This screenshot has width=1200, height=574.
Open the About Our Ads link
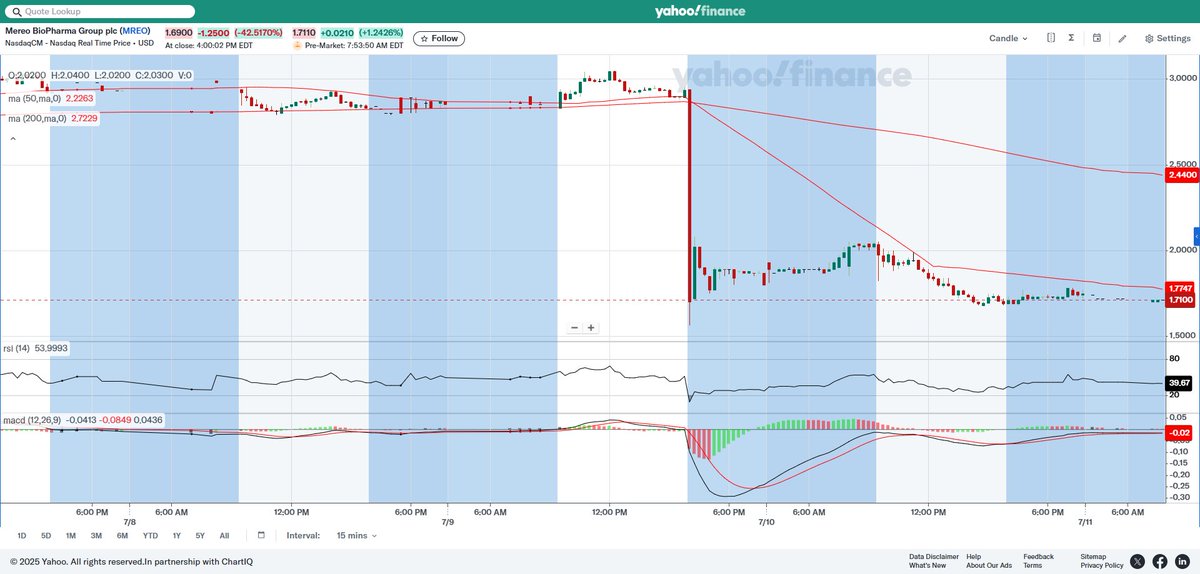[989, 566]
